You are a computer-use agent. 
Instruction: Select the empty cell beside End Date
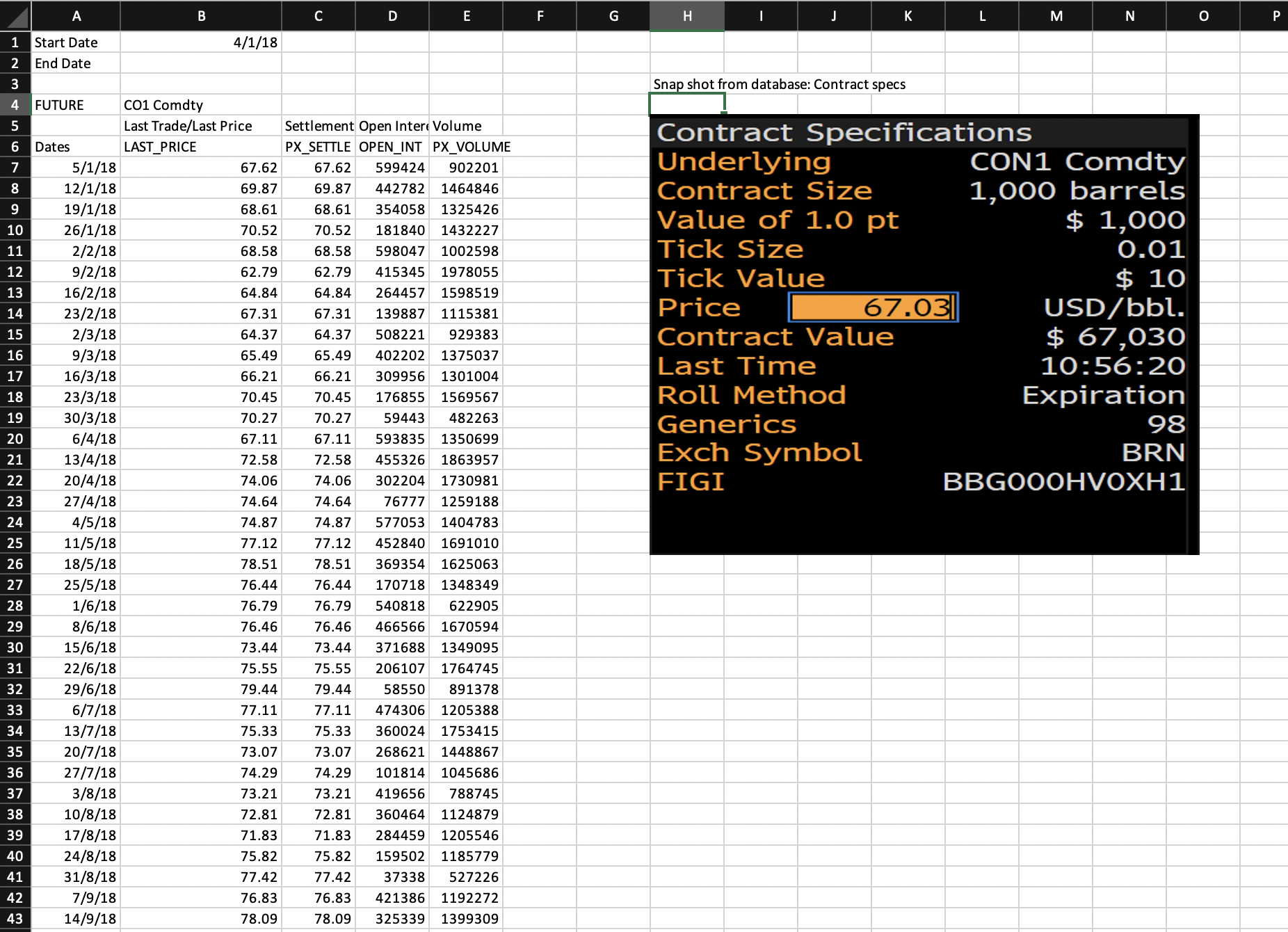pos(201,63)
